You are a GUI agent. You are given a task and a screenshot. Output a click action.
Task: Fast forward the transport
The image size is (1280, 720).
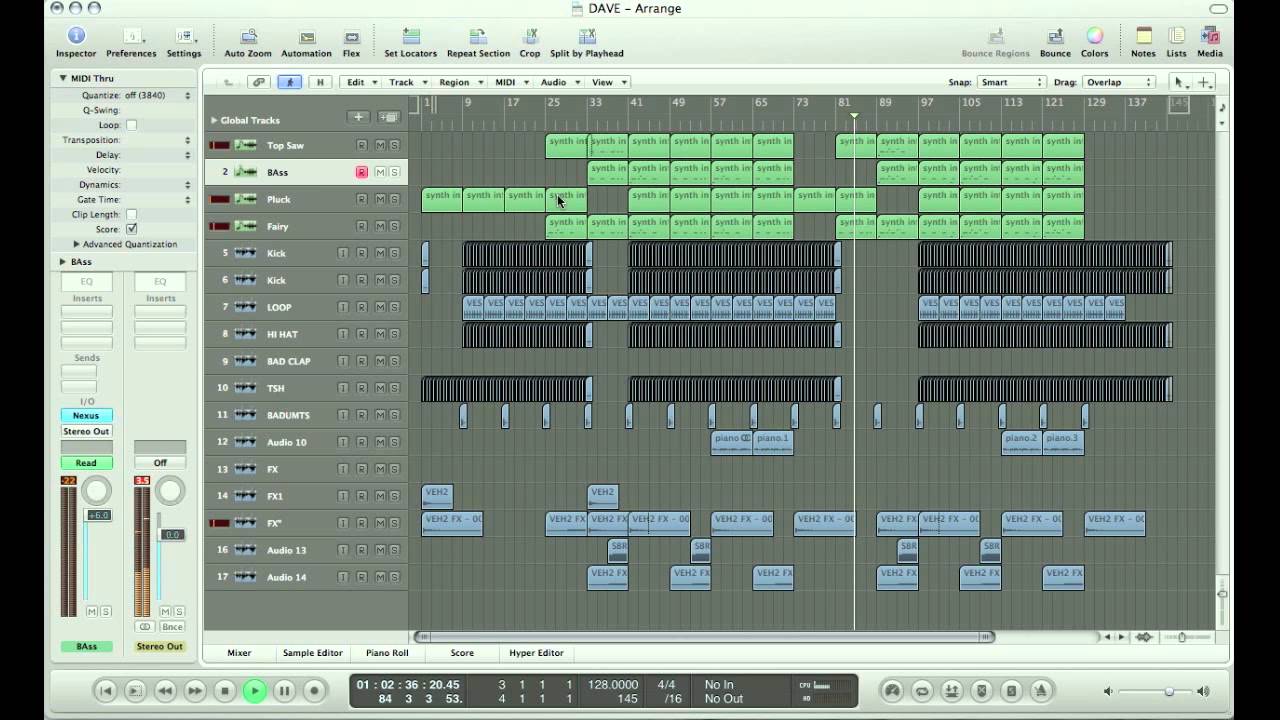[x=195, y=690]
